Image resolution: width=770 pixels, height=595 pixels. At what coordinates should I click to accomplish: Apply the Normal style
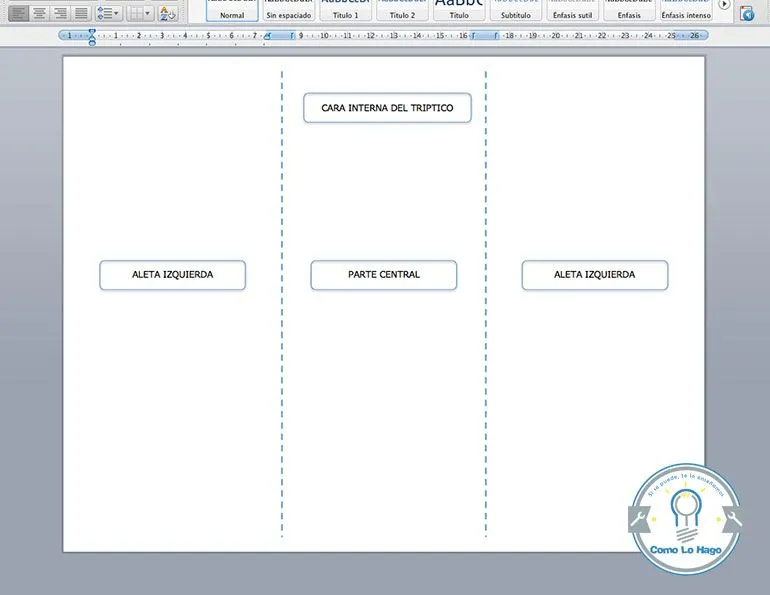[x=232, y=10]
